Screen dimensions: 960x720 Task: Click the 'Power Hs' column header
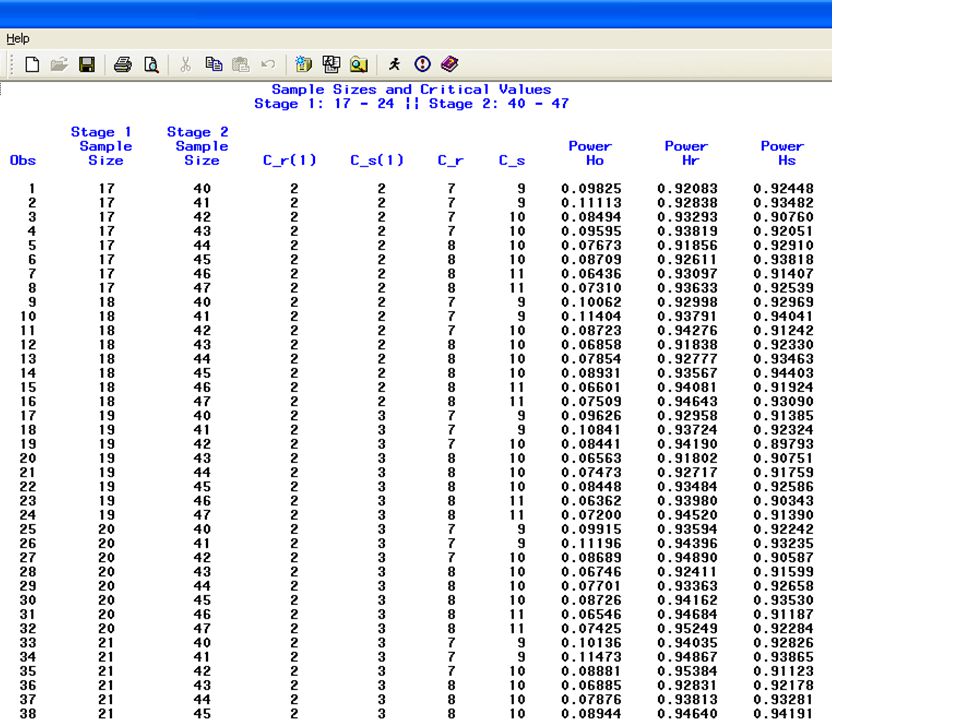pos(782,153)
